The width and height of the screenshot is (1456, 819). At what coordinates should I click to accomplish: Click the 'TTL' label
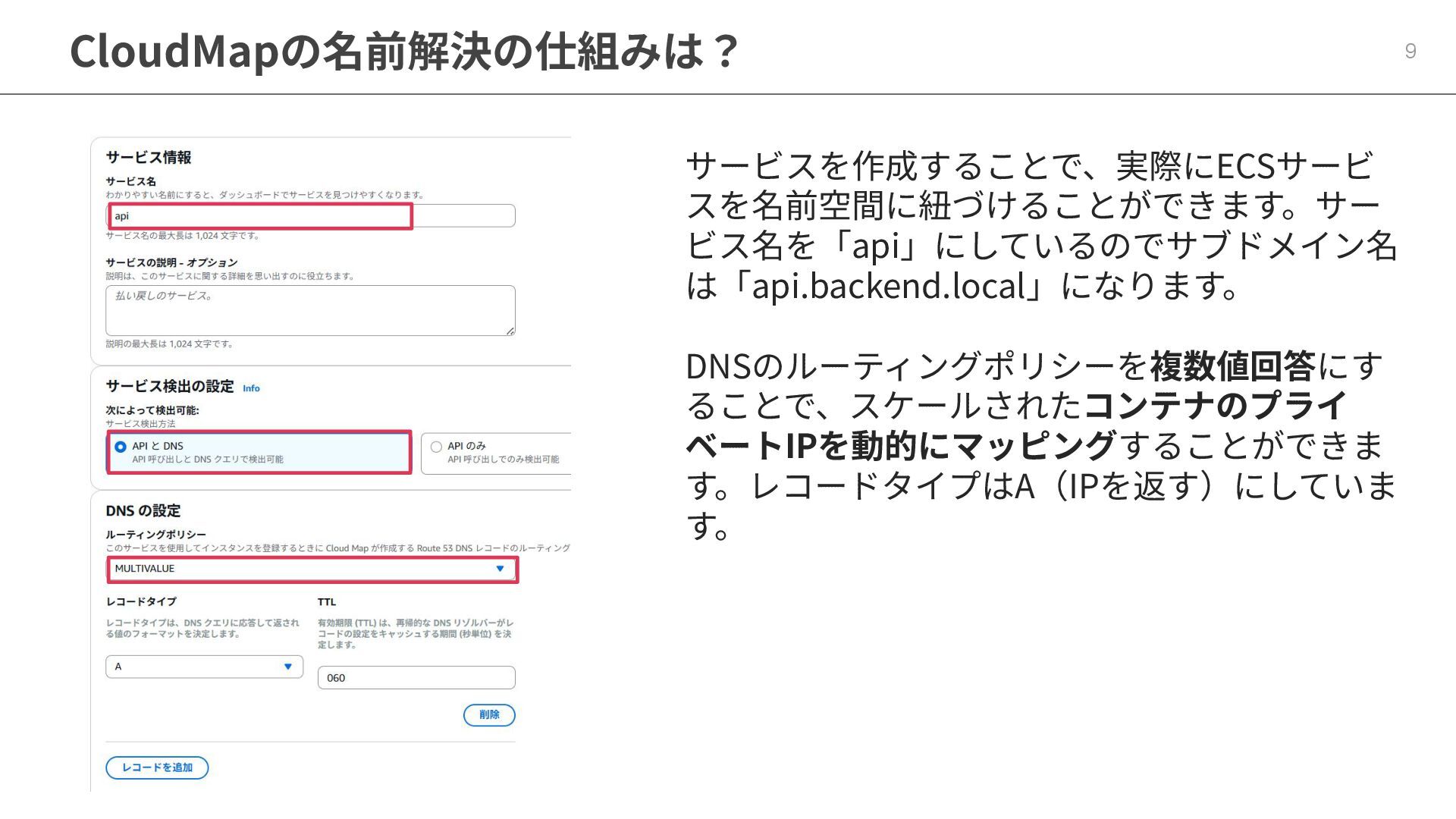point(327,602)
